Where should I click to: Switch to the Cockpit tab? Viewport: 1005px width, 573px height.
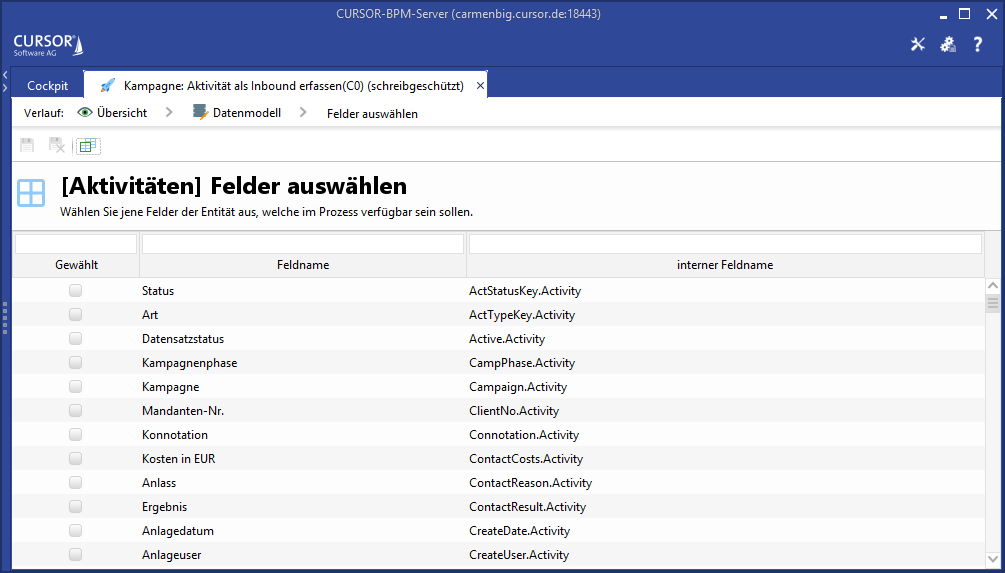click(47, 86)
